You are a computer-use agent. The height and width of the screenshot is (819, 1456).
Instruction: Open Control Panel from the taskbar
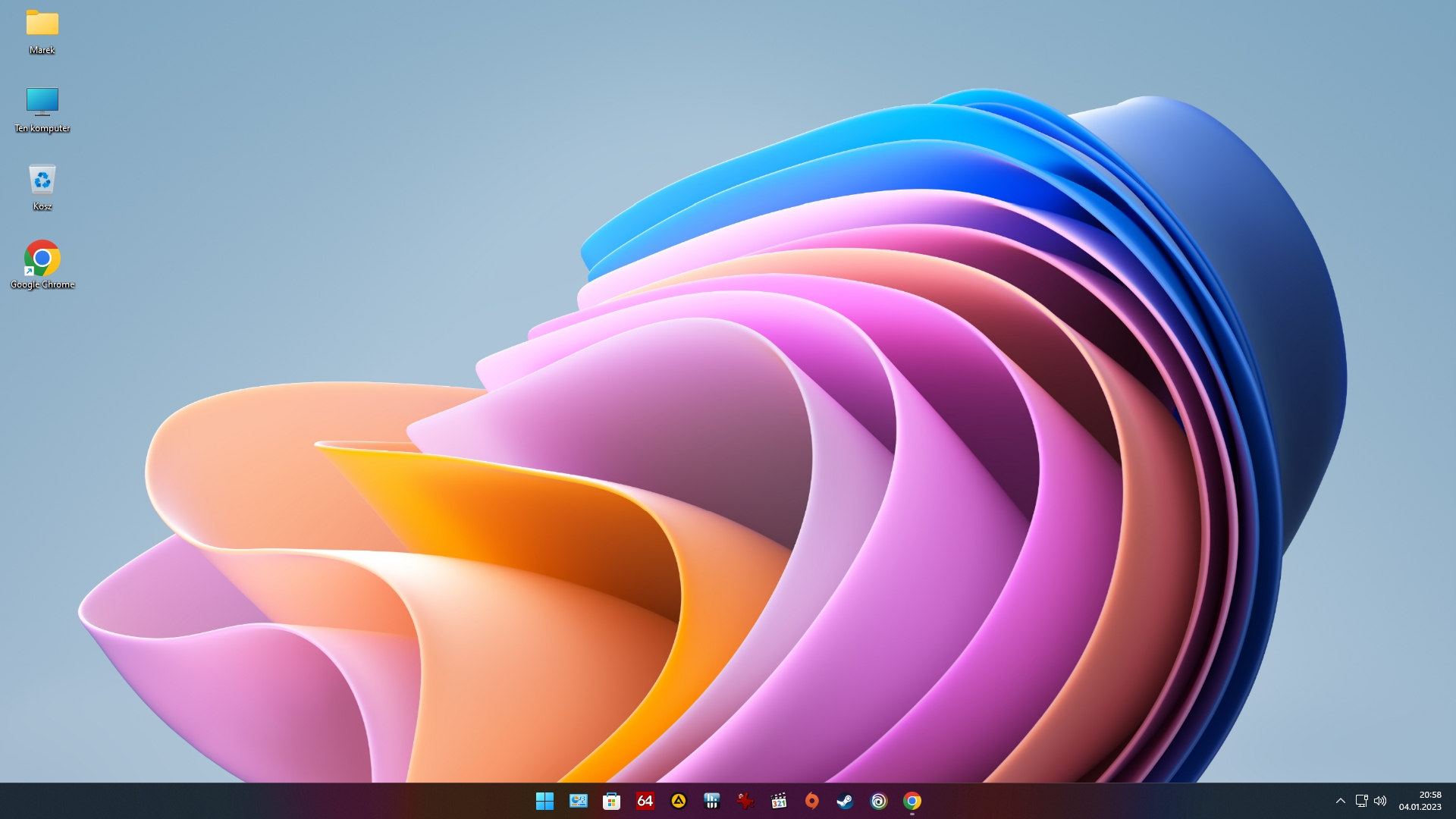click(x=579, y=801)
